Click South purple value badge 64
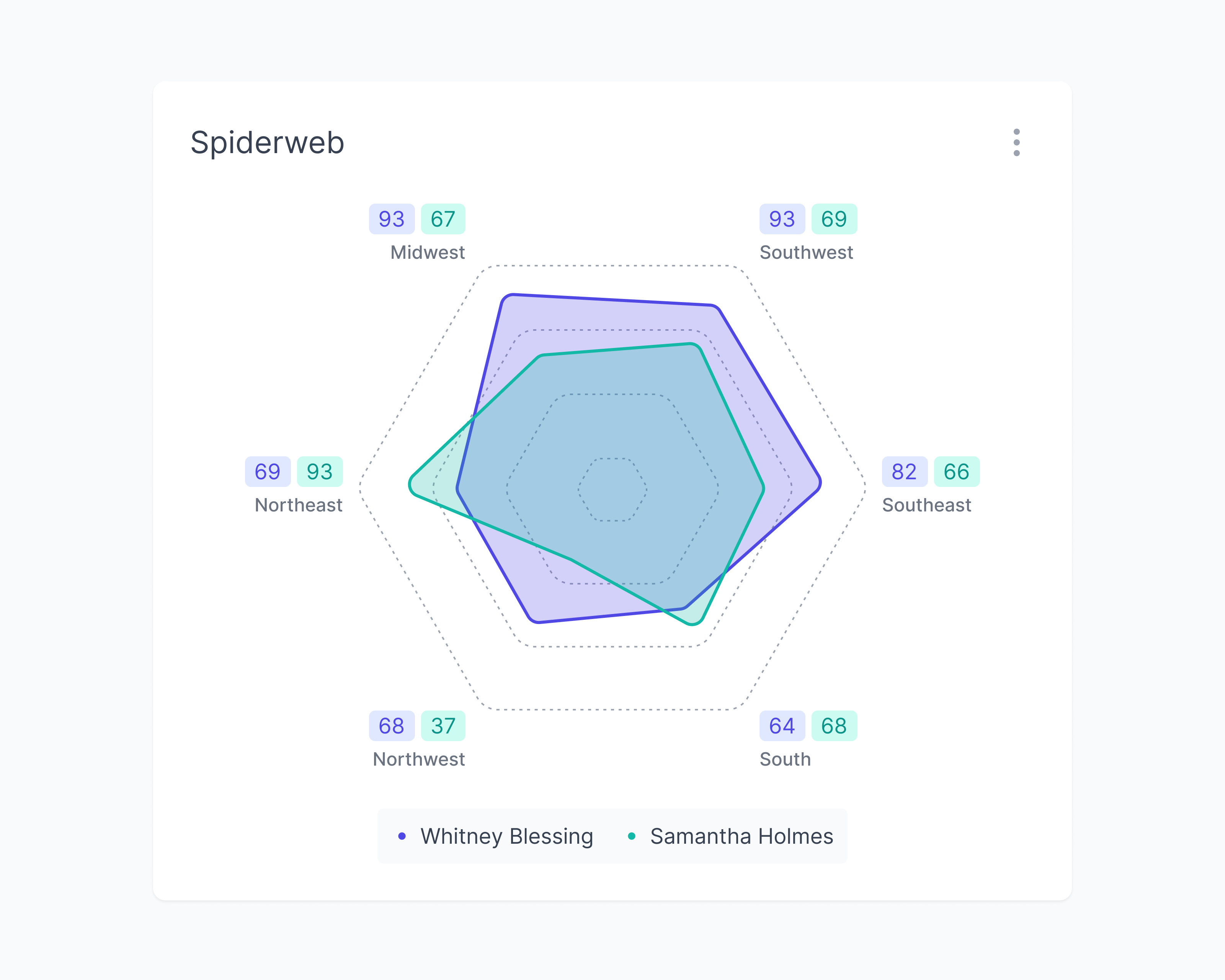The width and height of the screenshot is (1225, 980). tap(782, 726)
